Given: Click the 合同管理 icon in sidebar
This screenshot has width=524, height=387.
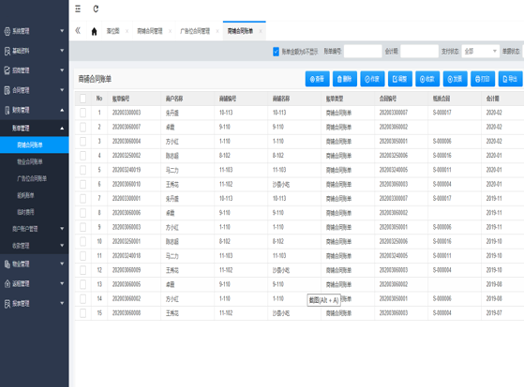Looking at the screenshot, I should tap(7, 90).
